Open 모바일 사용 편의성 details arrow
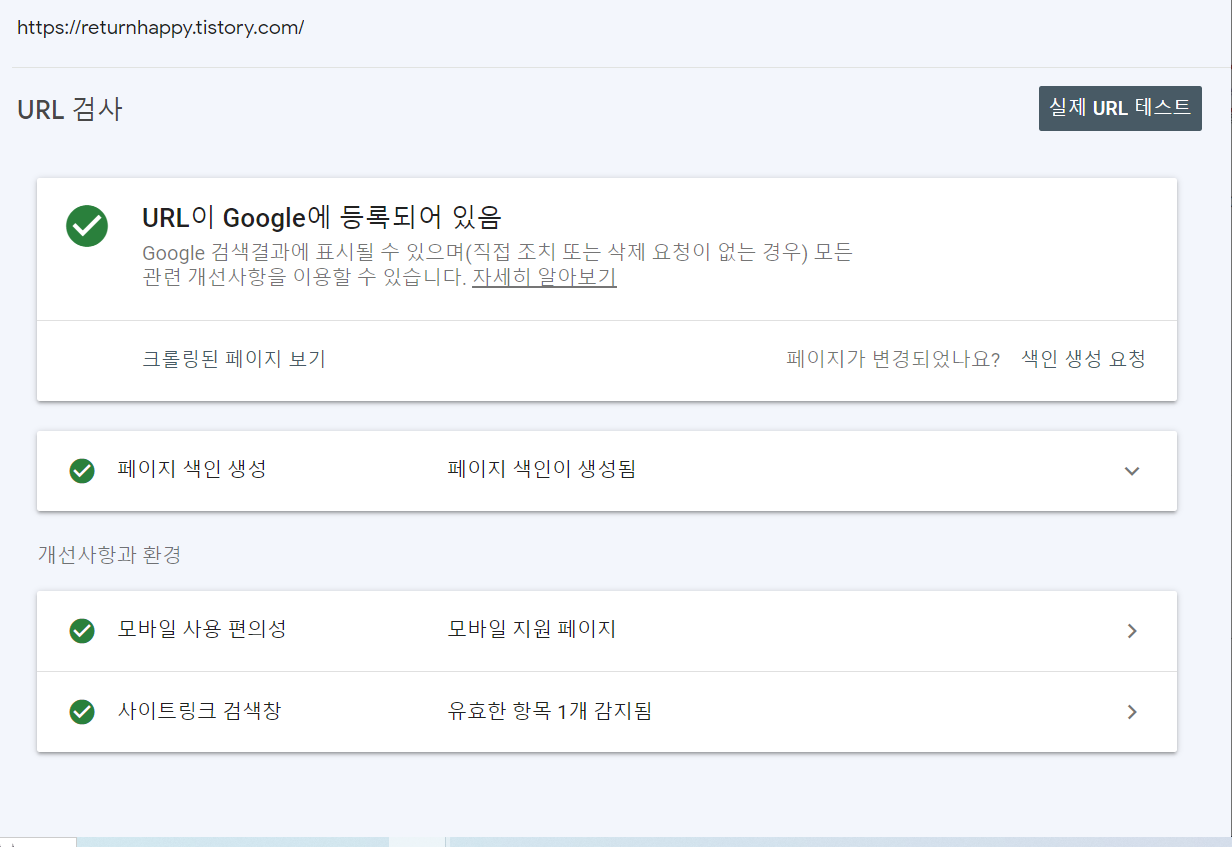Viewport: 1232px width, 847px height. (x=1132, y=631)
